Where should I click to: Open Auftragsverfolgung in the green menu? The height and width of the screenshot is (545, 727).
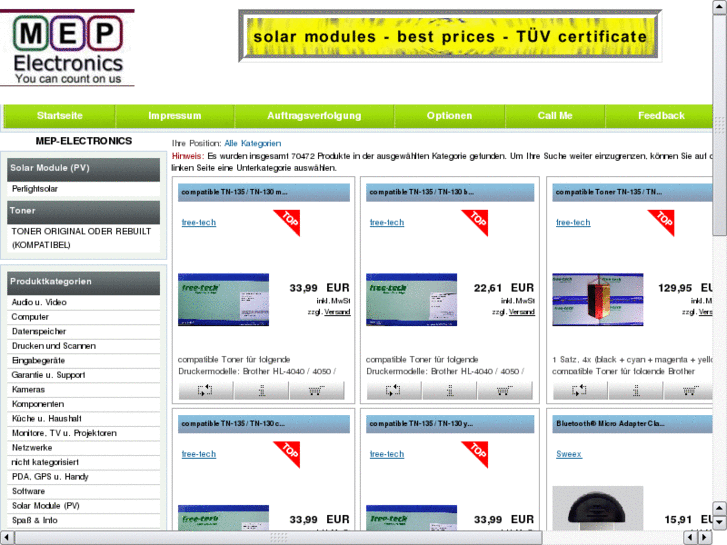pyautogui.click(x=314, y=116)
